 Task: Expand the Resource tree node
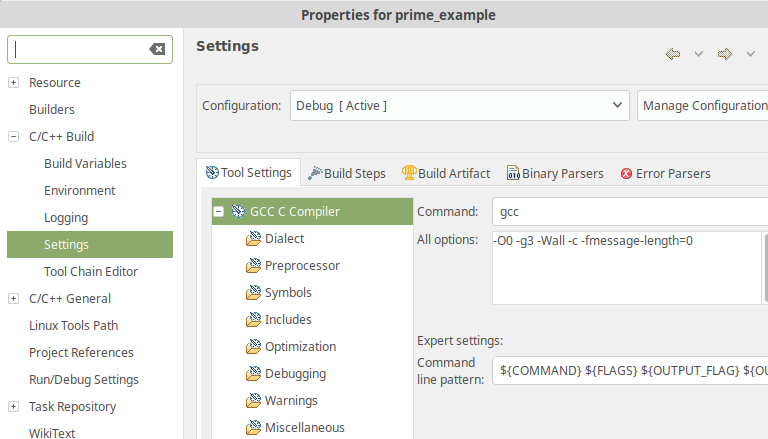[x=13, y=83]
